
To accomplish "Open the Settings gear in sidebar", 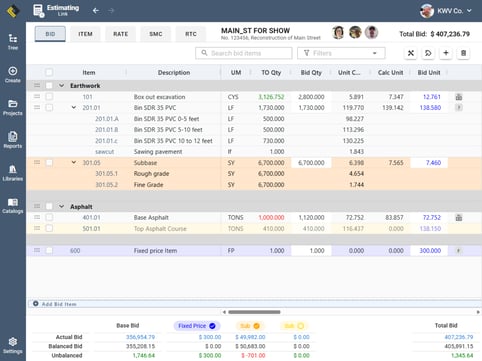I will coord(13,345).
